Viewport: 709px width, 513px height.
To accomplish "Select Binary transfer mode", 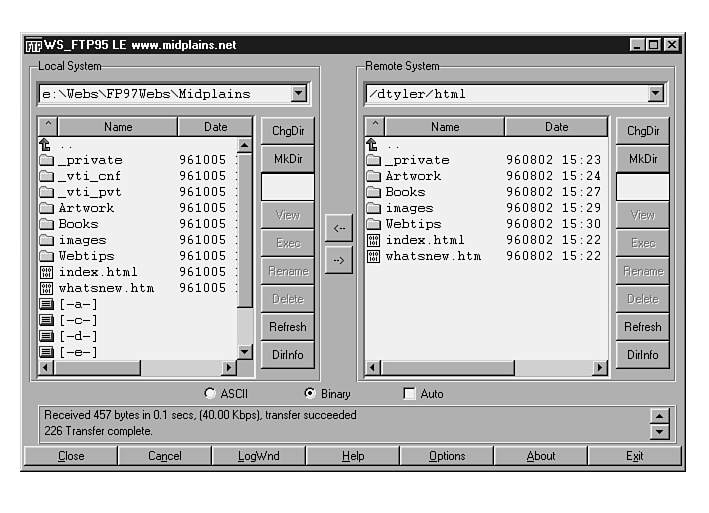I will click(x=309, y=394).
